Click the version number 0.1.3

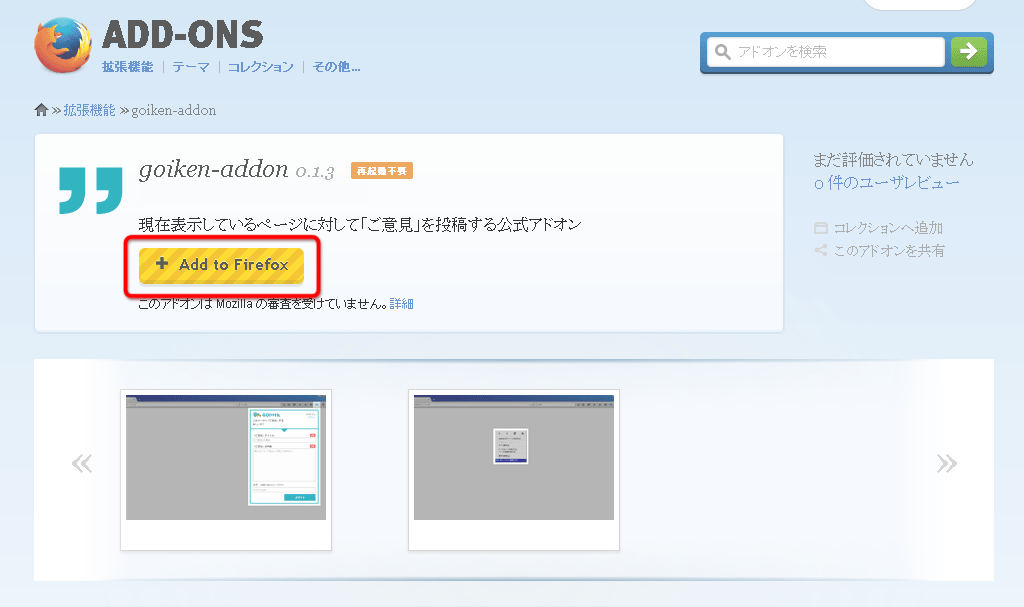tap(315, 172)
